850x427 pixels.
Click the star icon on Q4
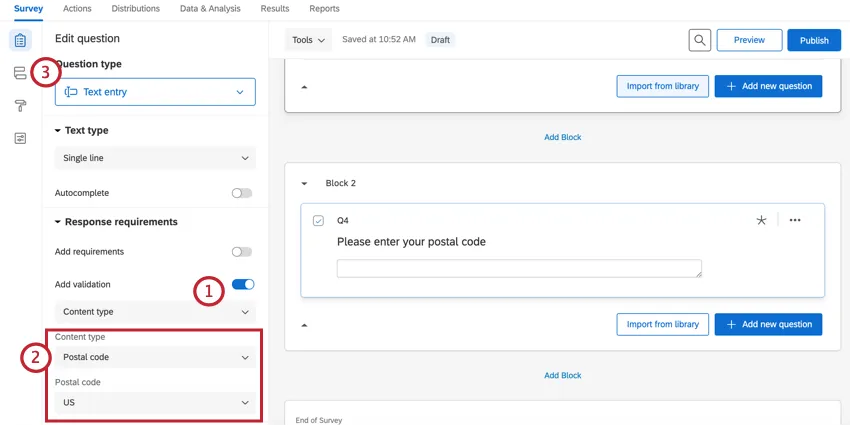point(761,220)
